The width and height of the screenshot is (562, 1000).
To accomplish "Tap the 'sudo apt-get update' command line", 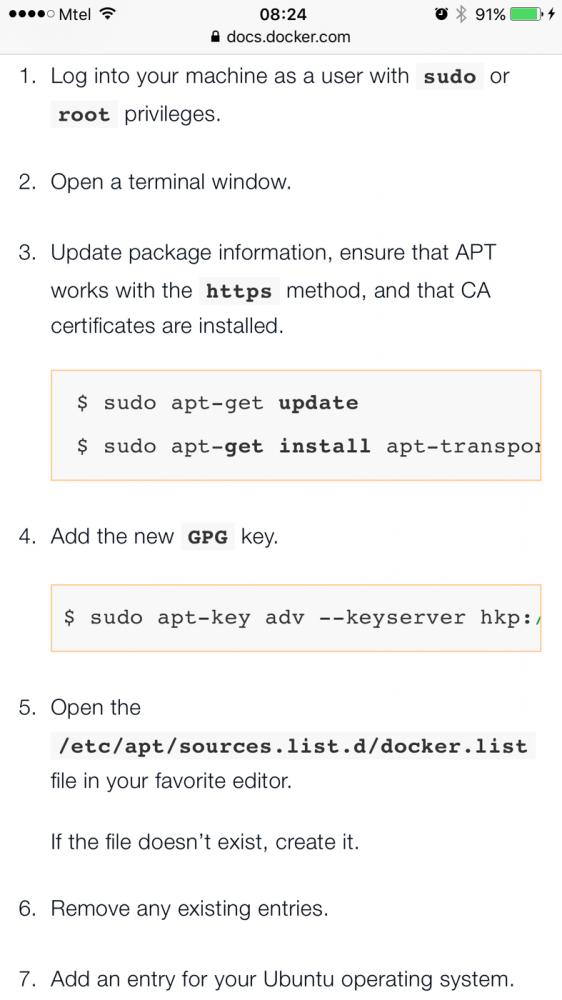I will [x=217, y=403].
